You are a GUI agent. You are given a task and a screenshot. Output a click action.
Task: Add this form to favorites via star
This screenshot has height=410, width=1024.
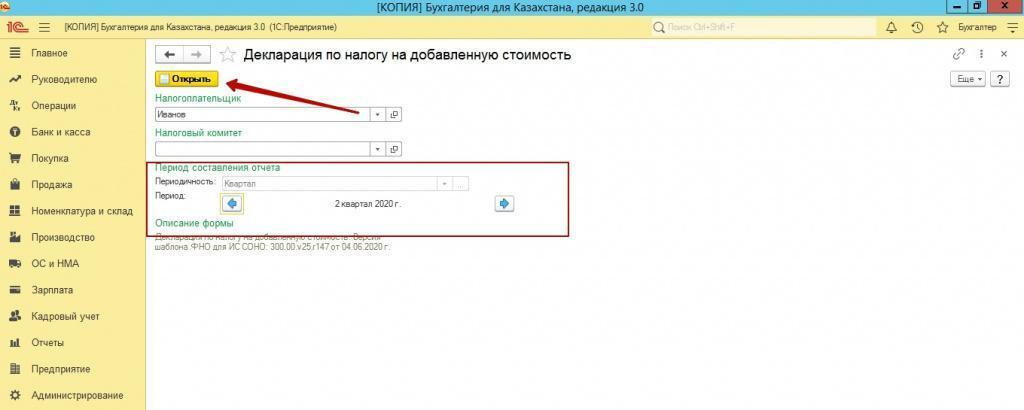point(228,55)
